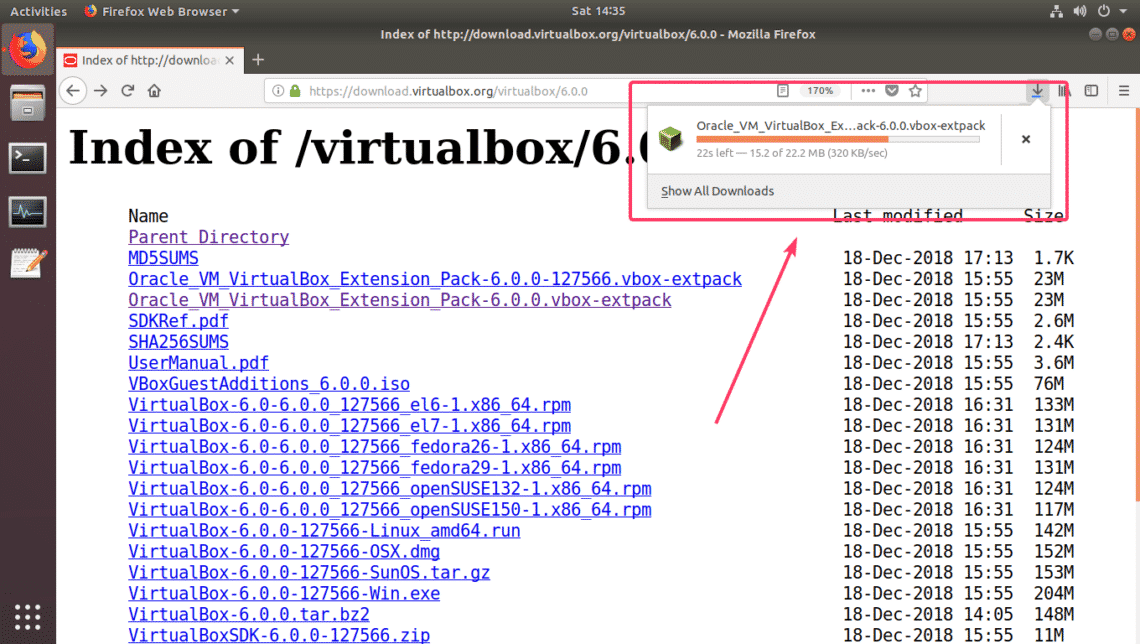Open the page actions three-dot menu
This screenshot has height=644, width=1140.
tap(868, 91)
